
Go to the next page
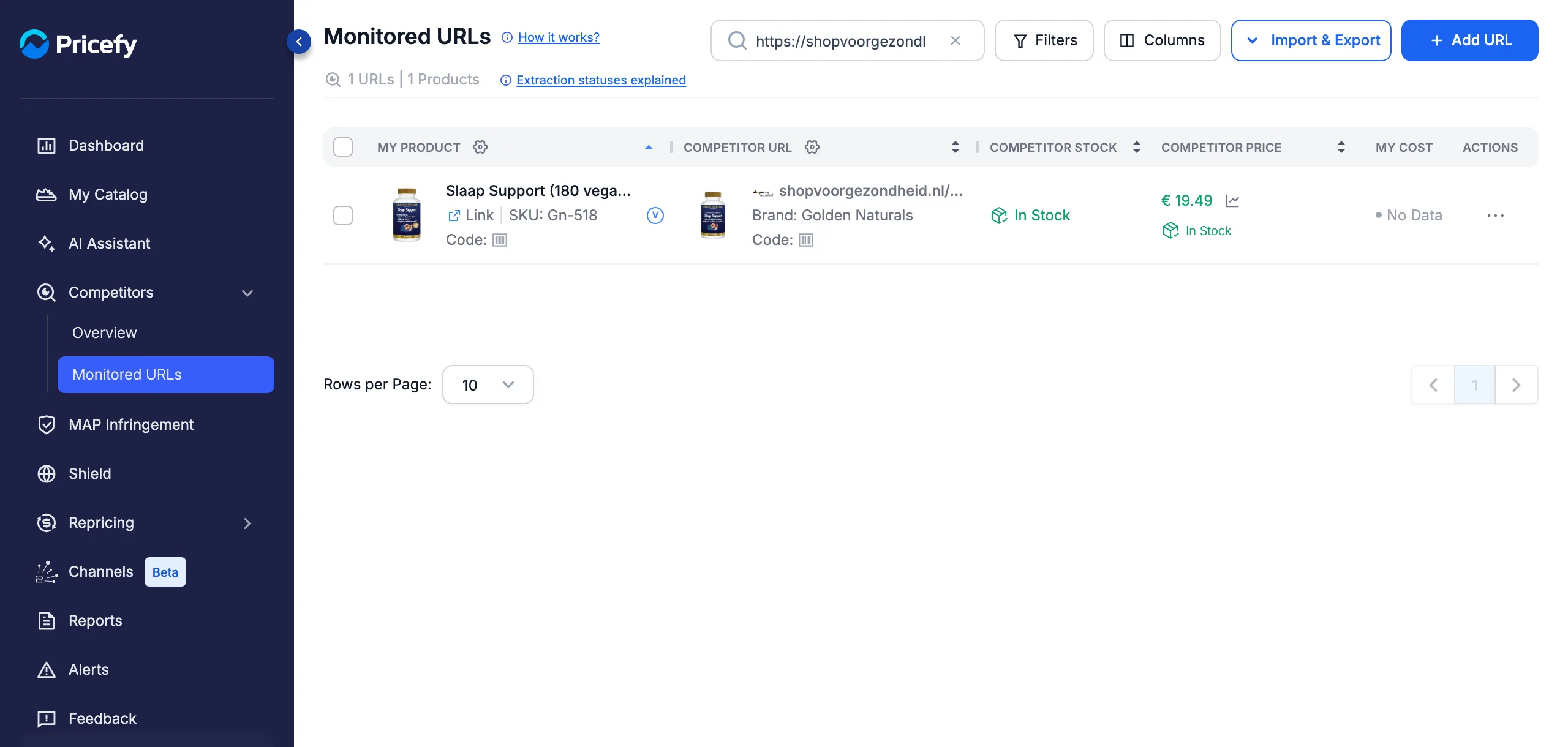click(x=1517, y=385)
